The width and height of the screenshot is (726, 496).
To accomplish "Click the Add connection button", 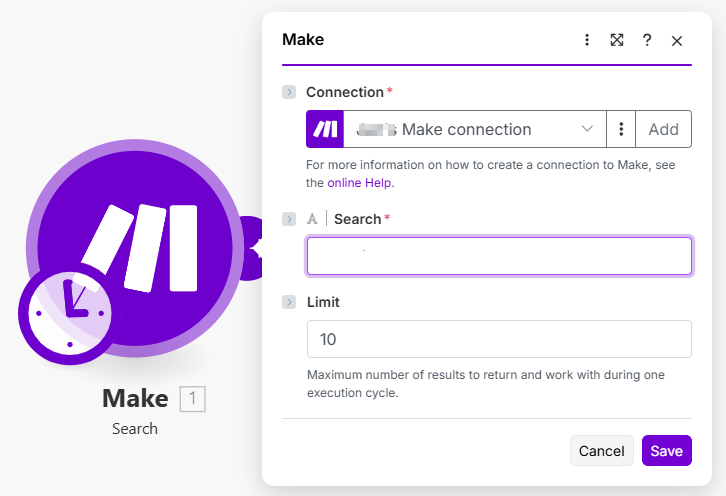I will (664, 129).
